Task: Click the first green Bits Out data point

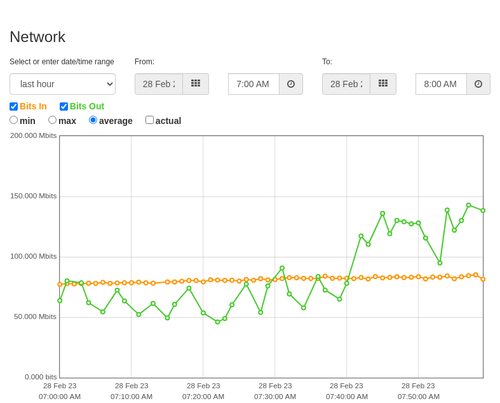Action: tap(60, 301)
